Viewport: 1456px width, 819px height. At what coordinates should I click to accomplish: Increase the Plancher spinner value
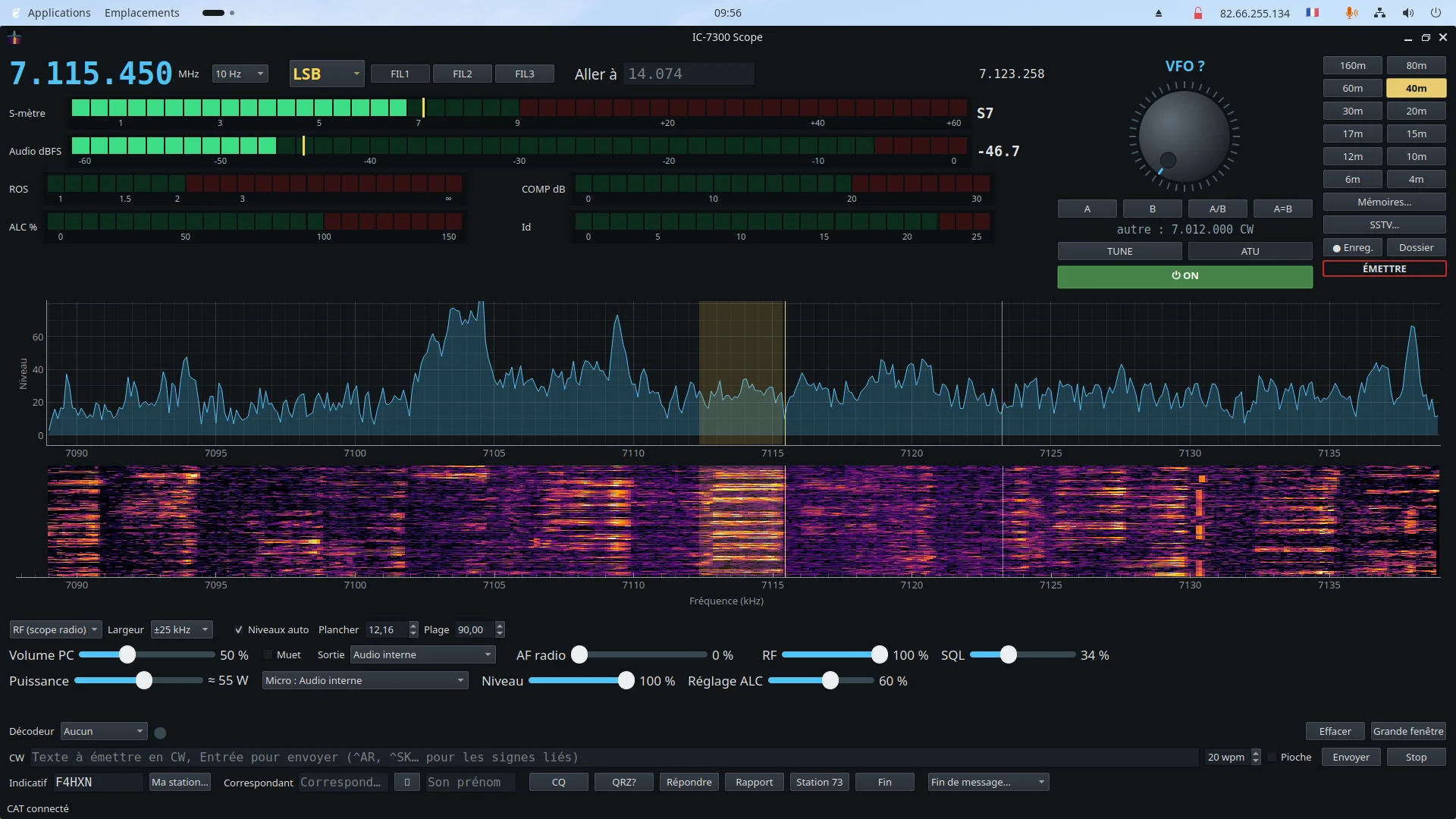point(413,626)
